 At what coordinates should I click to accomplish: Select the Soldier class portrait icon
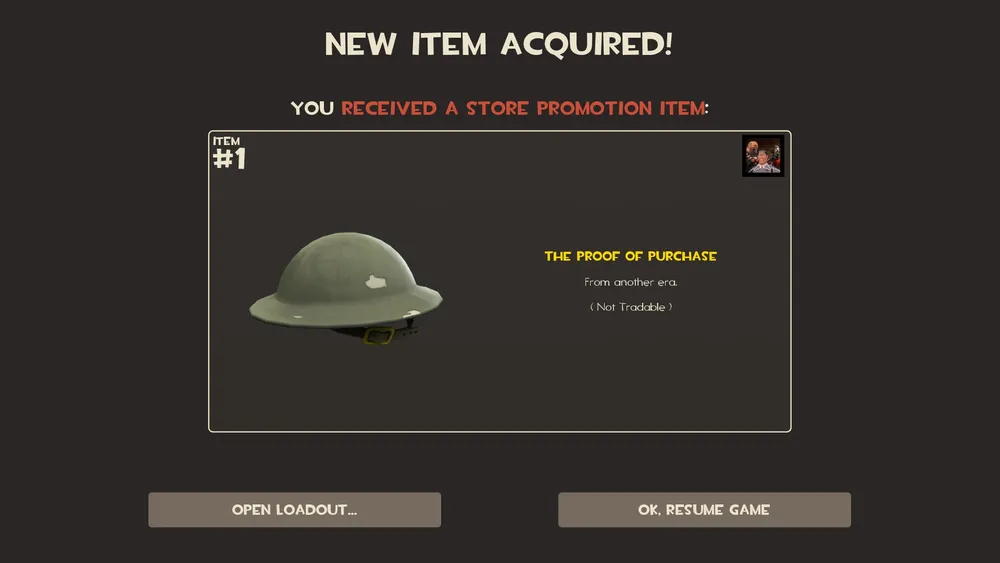tap(763, 156)
